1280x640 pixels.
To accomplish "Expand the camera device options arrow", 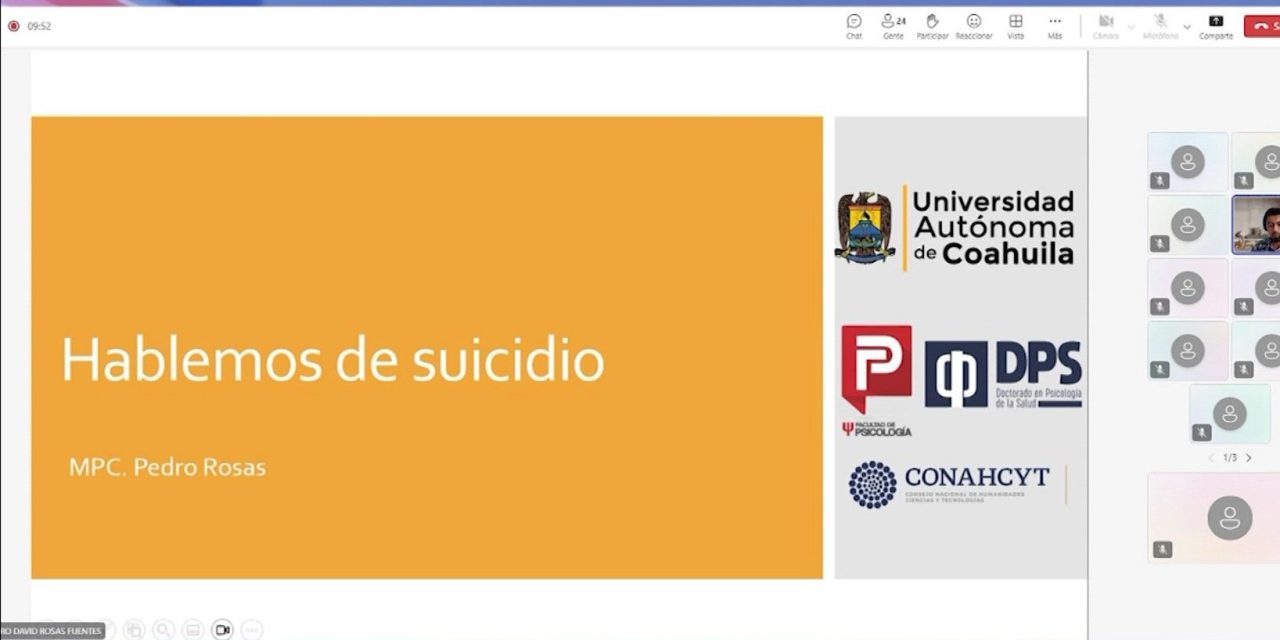I will tap(1131, 27).
